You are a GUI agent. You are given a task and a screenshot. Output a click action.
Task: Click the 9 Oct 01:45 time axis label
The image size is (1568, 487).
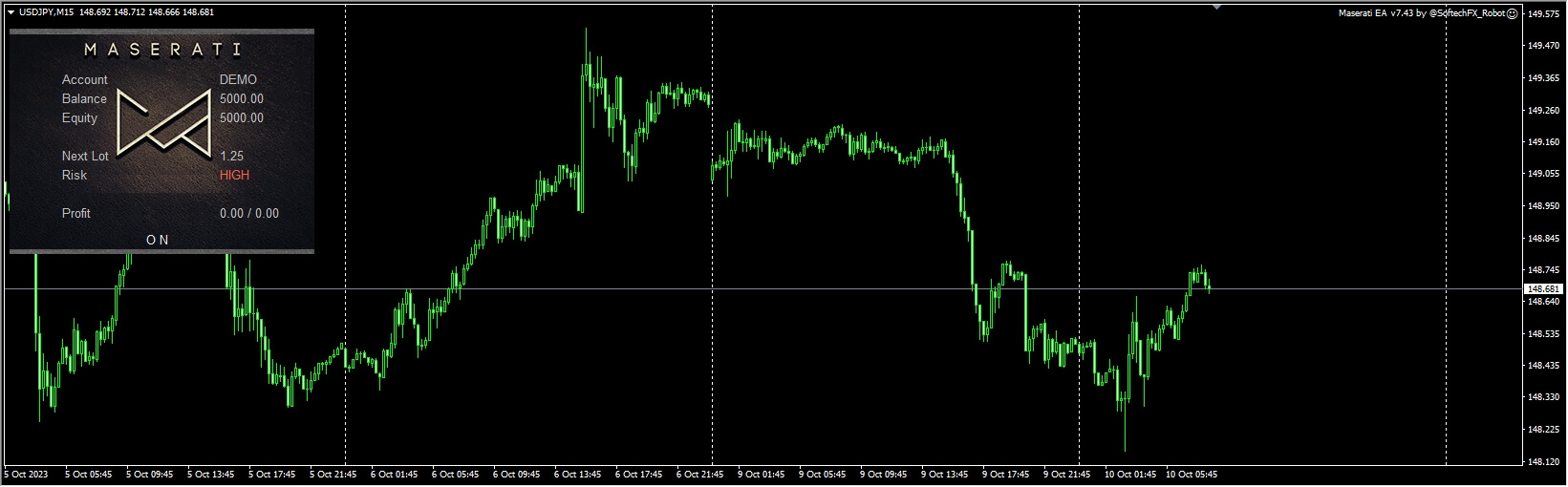pos(761,474)
